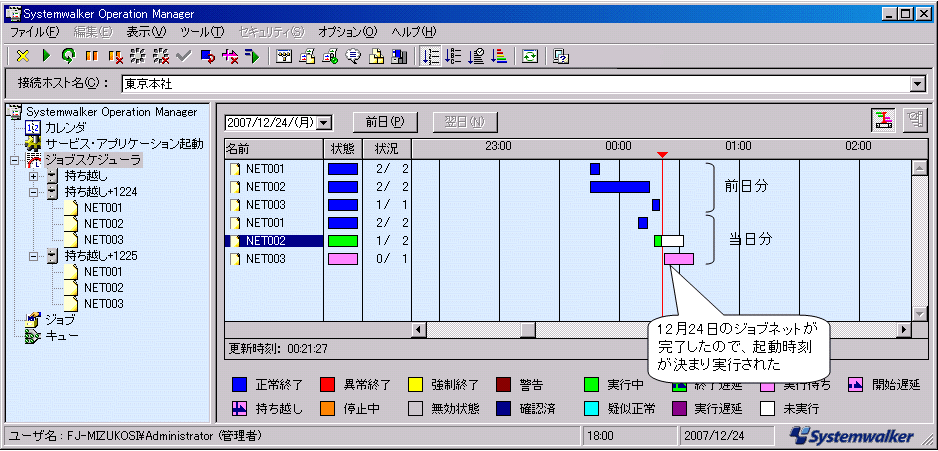Click the pause-release icon with red X
The width and height of the screenshot is (938, 451).
coord(115,56)
